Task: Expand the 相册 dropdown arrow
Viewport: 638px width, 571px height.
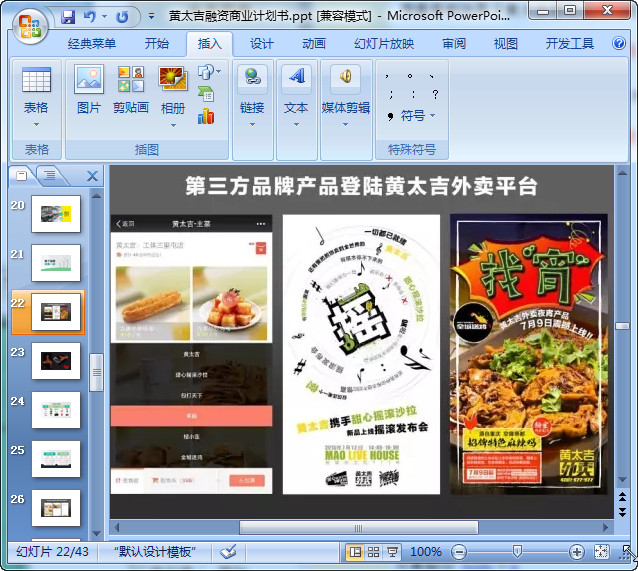Action: pyautogui.click(x=173, y=125)
